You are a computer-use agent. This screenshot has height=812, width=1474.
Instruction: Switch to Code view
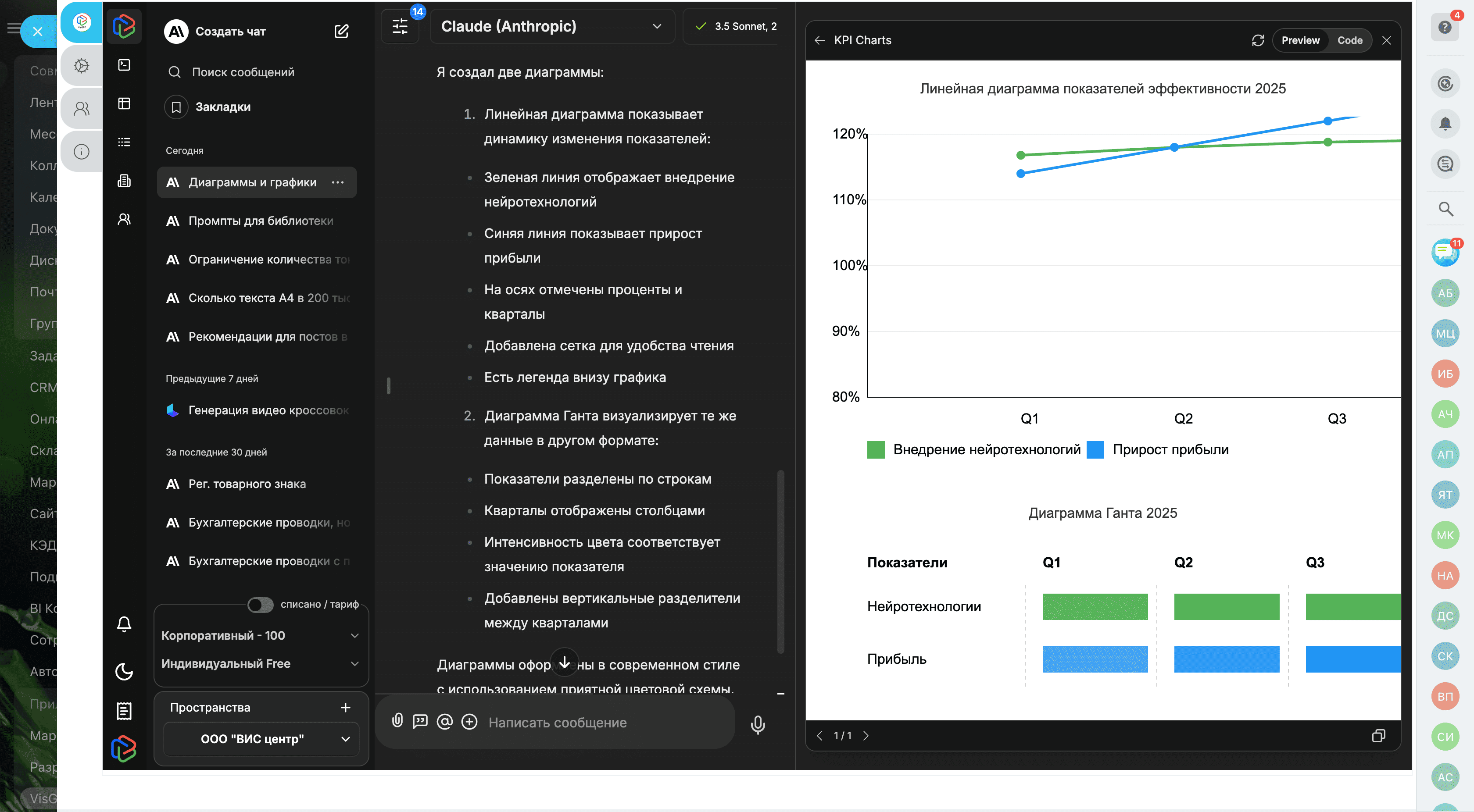tap(1349, 40)
